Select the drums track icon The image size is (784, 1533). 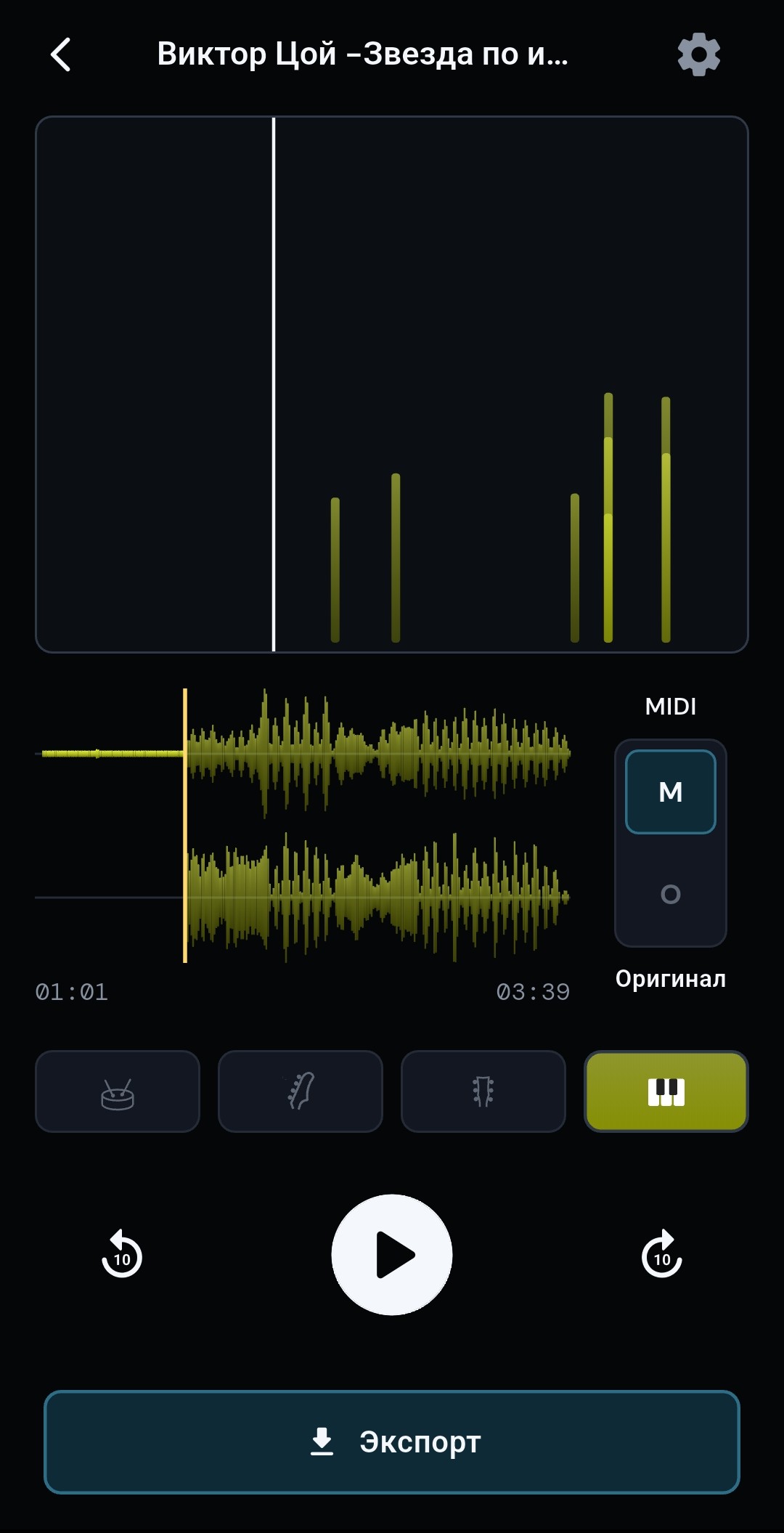click(118, 1091)
